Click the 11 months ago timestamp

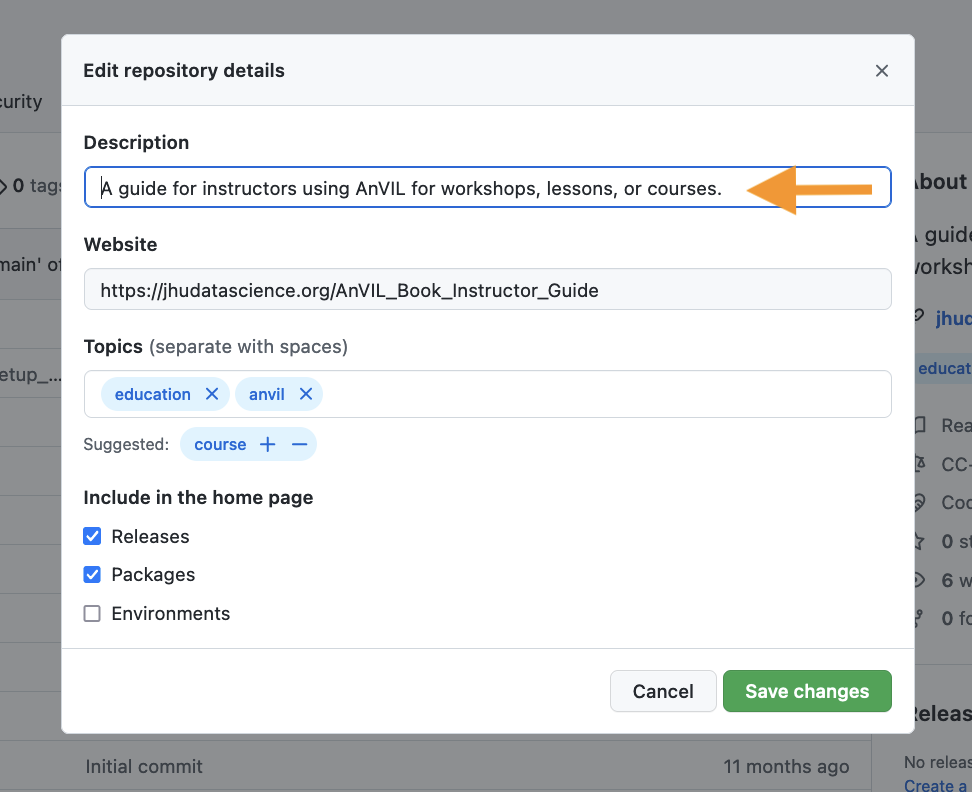[x=786, y=767]
